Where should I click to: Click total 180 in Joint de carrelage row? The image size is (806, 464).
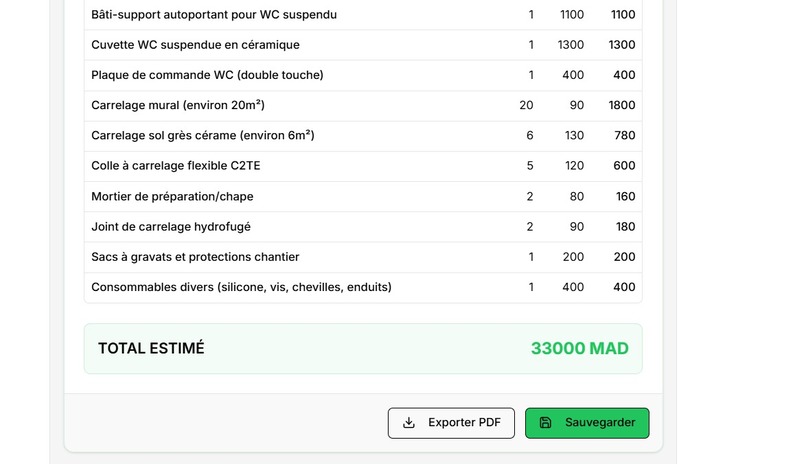coord(626,227)
